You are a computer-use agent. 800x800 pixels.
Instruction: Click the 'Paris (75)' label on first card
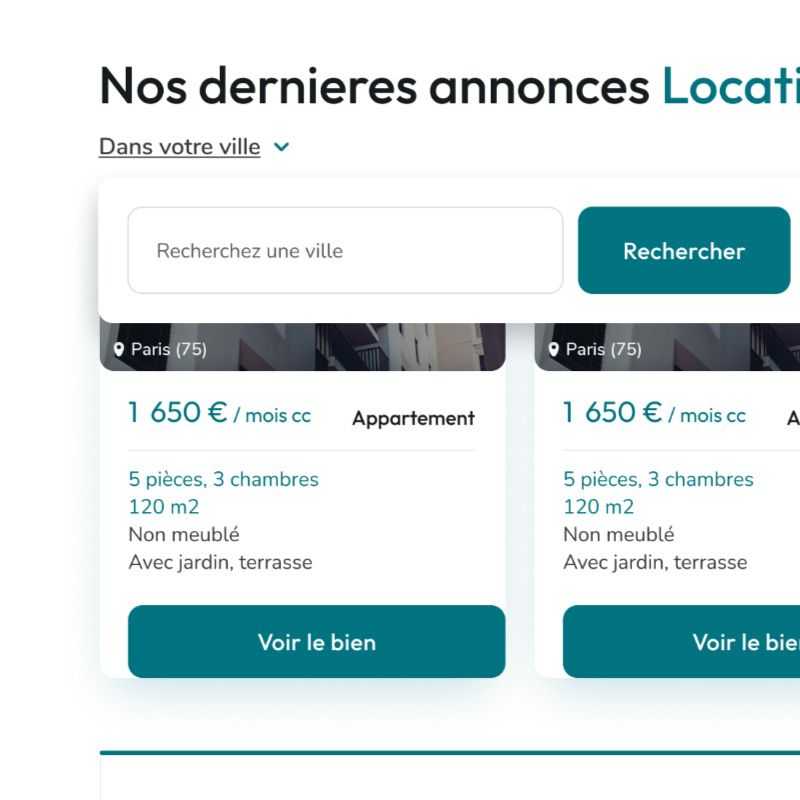[169, 349]
